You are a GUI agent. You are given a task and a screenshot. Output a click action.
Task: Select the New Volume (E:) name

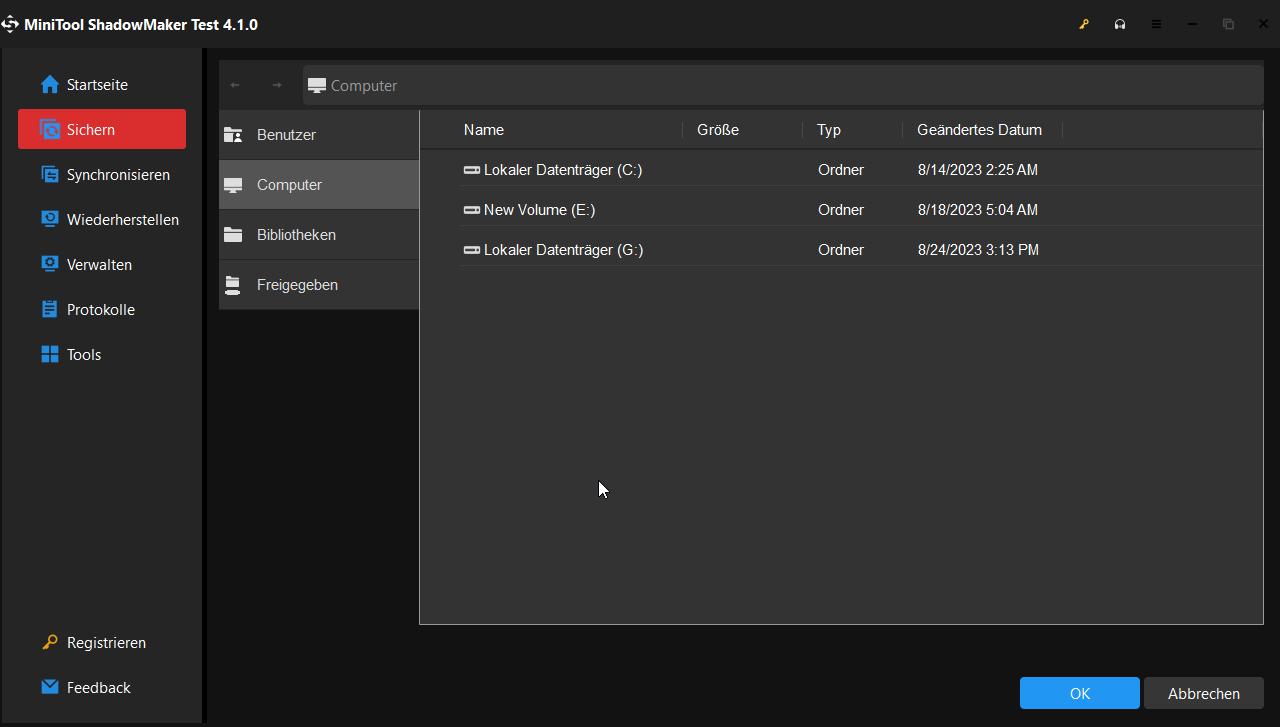540,210
